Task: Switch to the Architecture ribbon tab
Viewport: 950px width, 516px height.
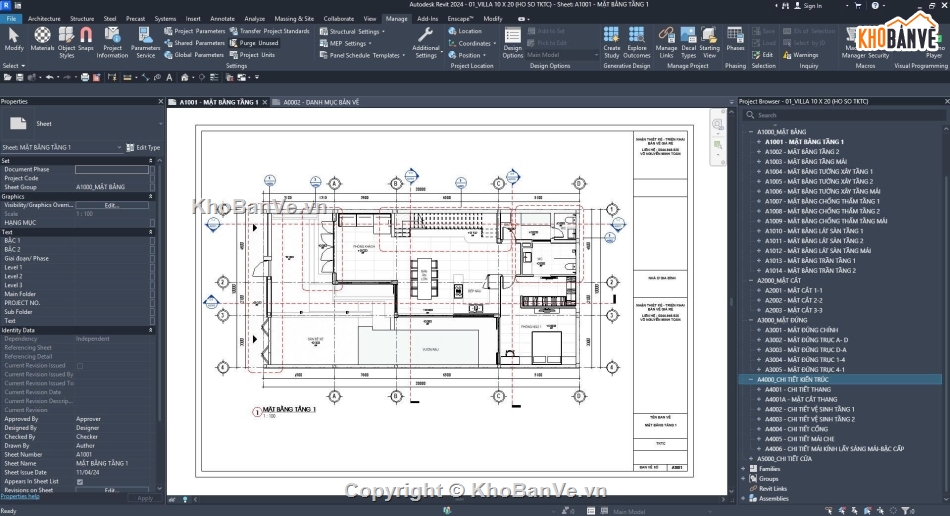Action: 44,19
